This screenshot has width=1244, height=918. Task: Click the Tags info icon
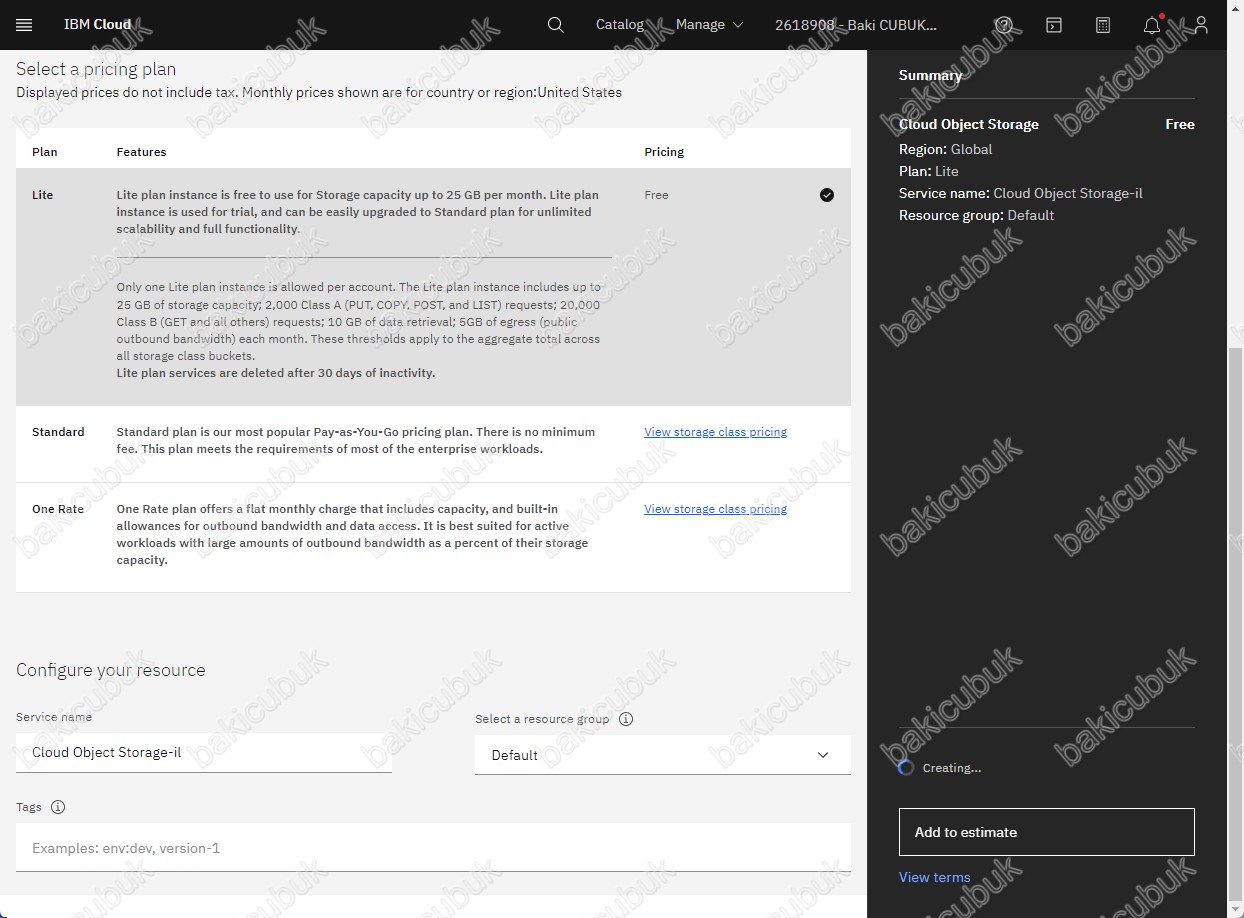(58, 807)
